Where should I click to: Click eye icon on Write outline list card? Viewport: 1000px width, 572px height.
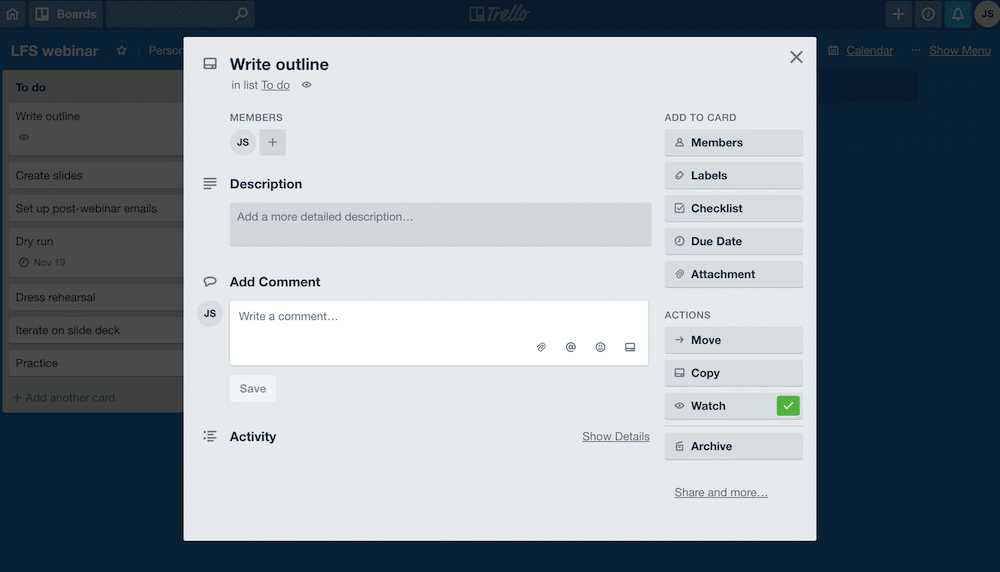point(24,137)
